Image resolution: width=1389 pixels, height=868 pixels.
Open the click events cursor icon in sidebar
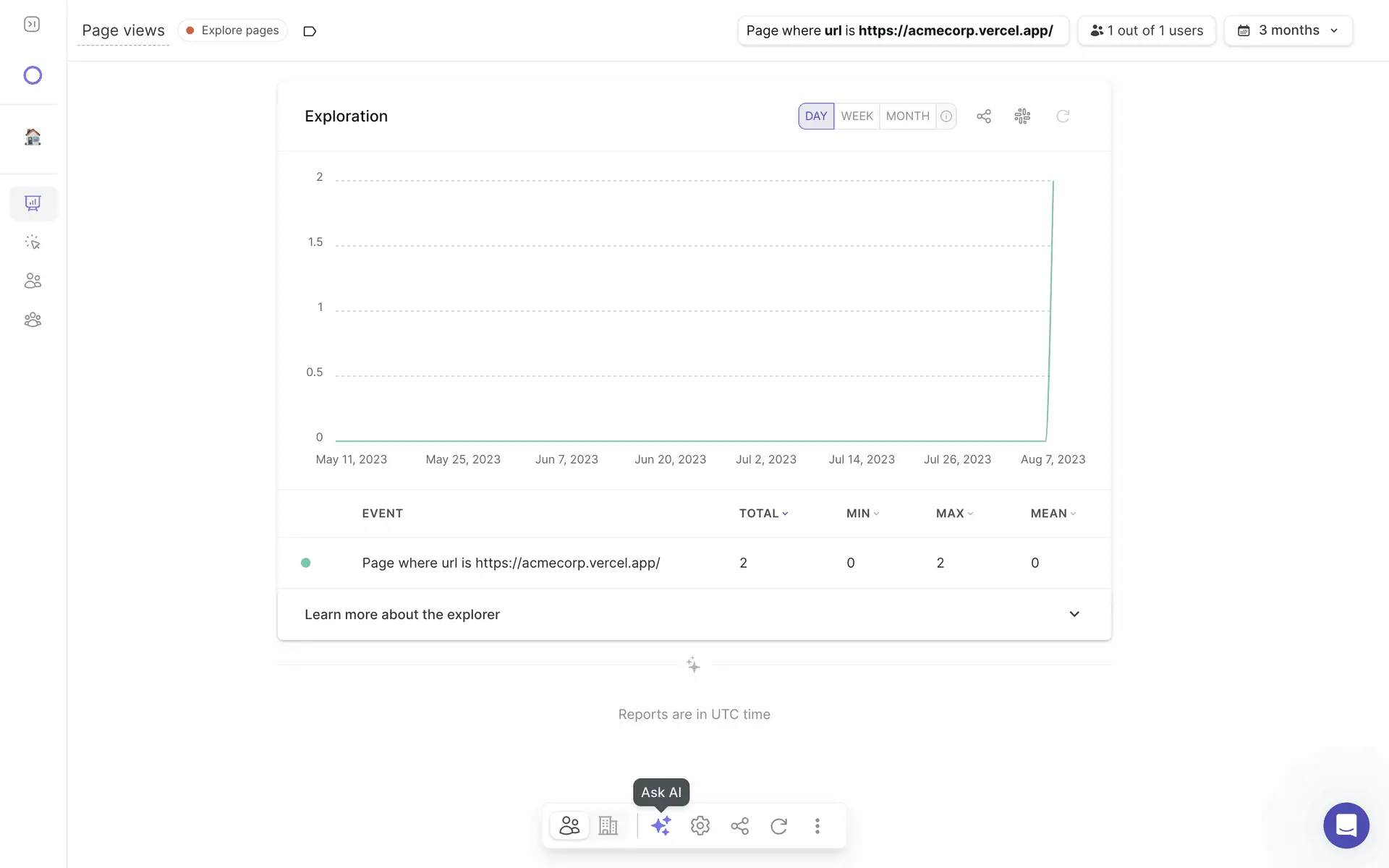pos(33,242)
